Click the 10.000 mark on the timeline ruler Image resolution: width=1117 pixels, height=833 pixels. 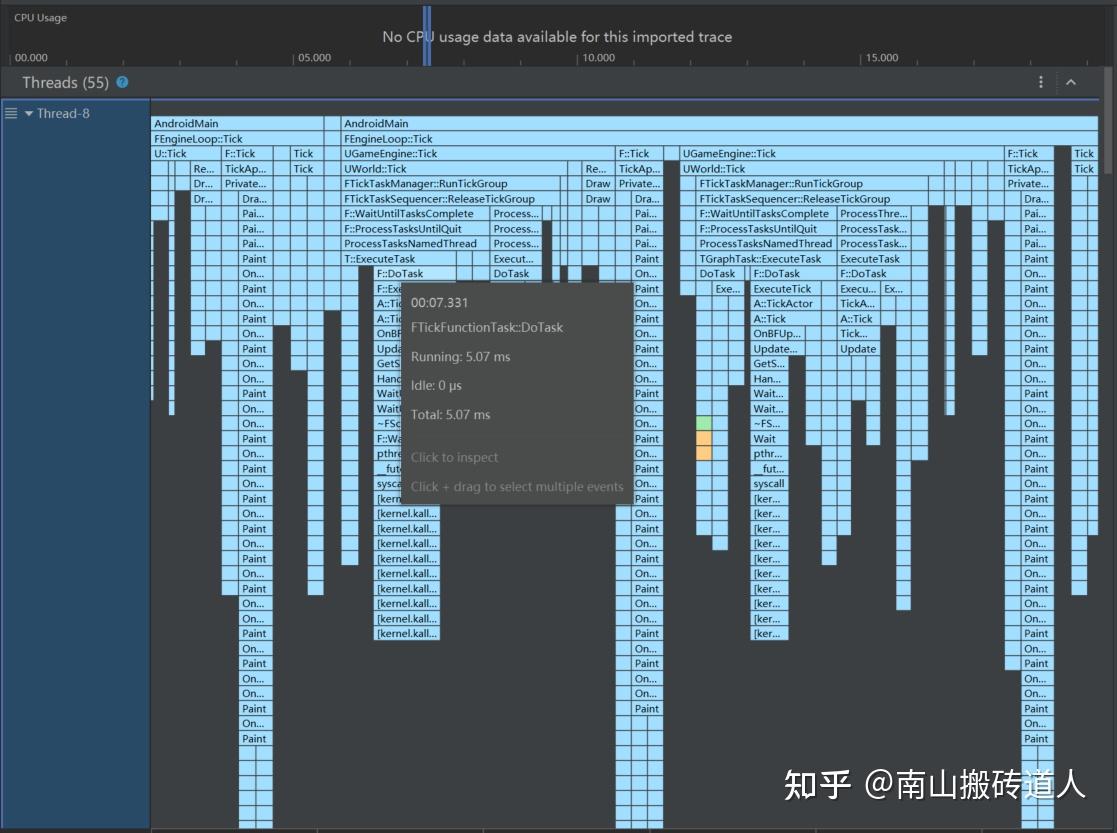(598, 58)
